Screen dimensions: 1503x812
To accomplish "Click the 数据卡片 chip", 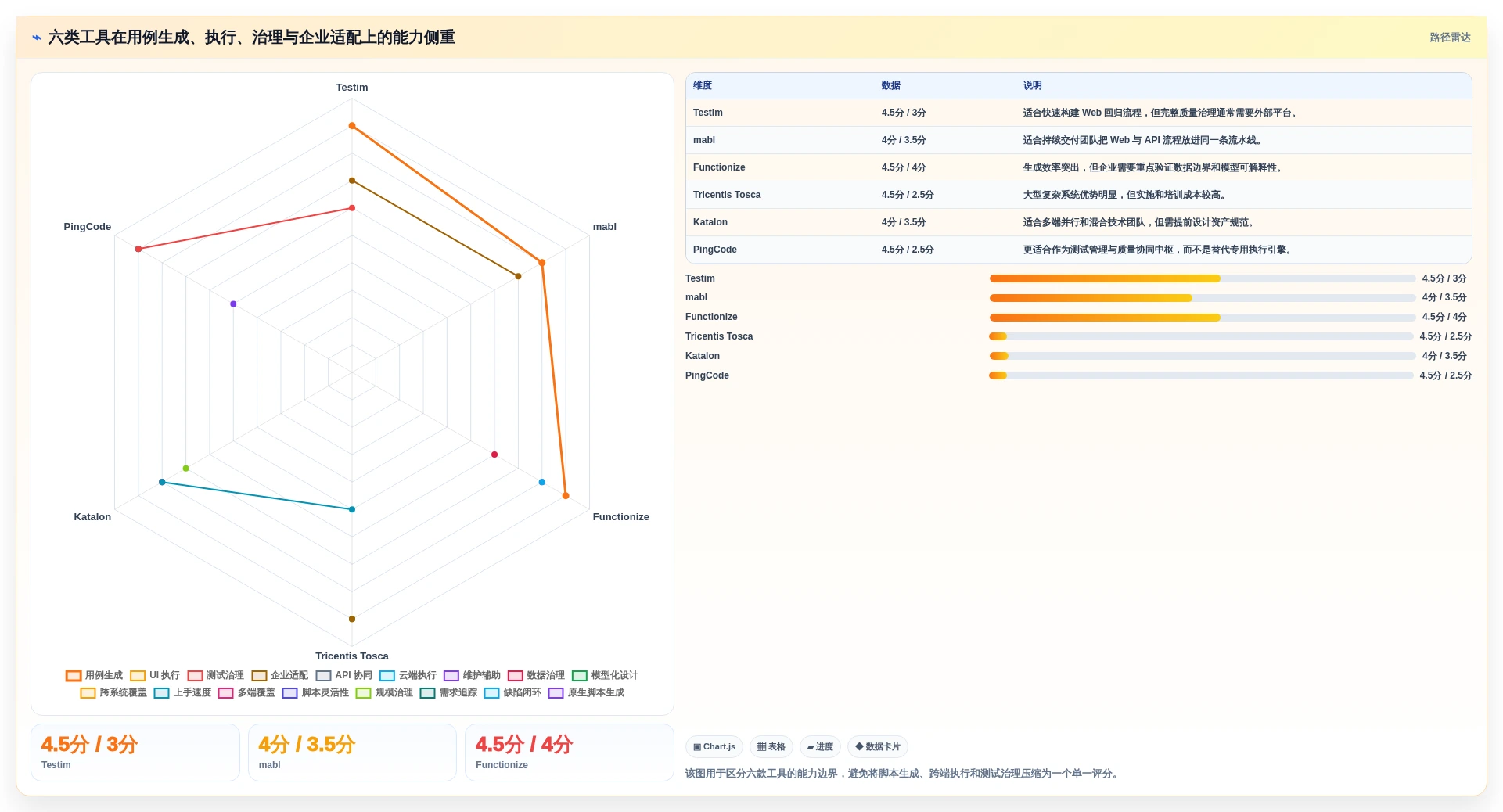I will point(877,747).
